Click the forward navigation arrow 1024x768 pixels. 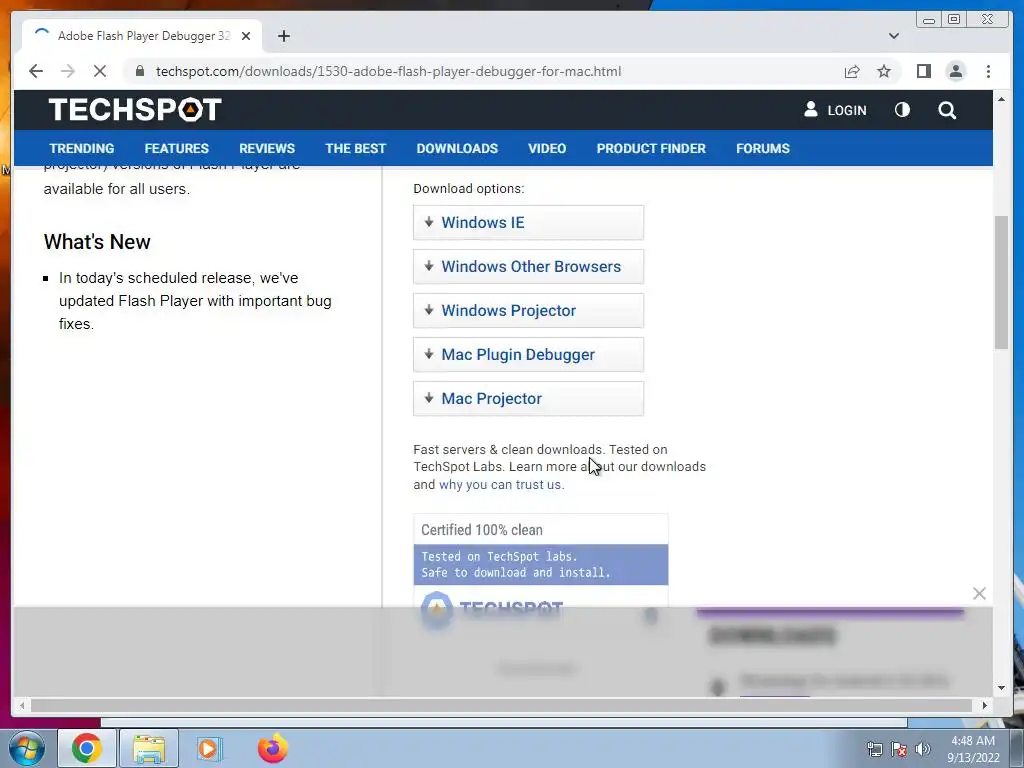coord(68,71)
